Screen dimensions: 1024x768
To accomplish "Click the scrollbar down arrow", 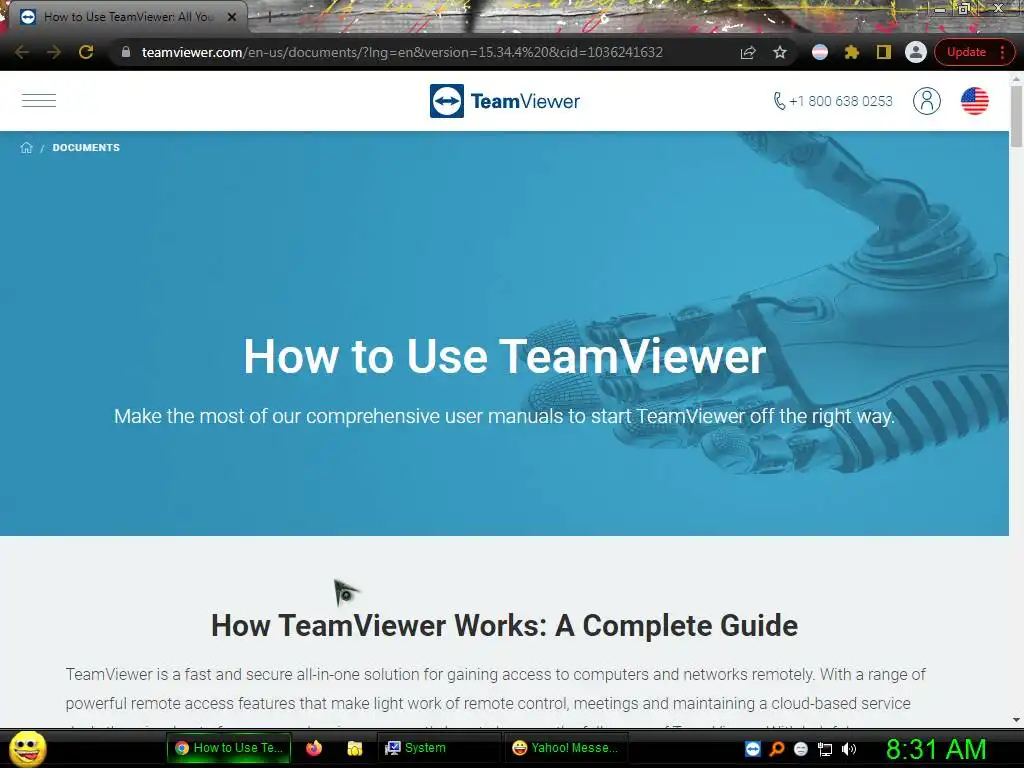I will (1016, 720).
